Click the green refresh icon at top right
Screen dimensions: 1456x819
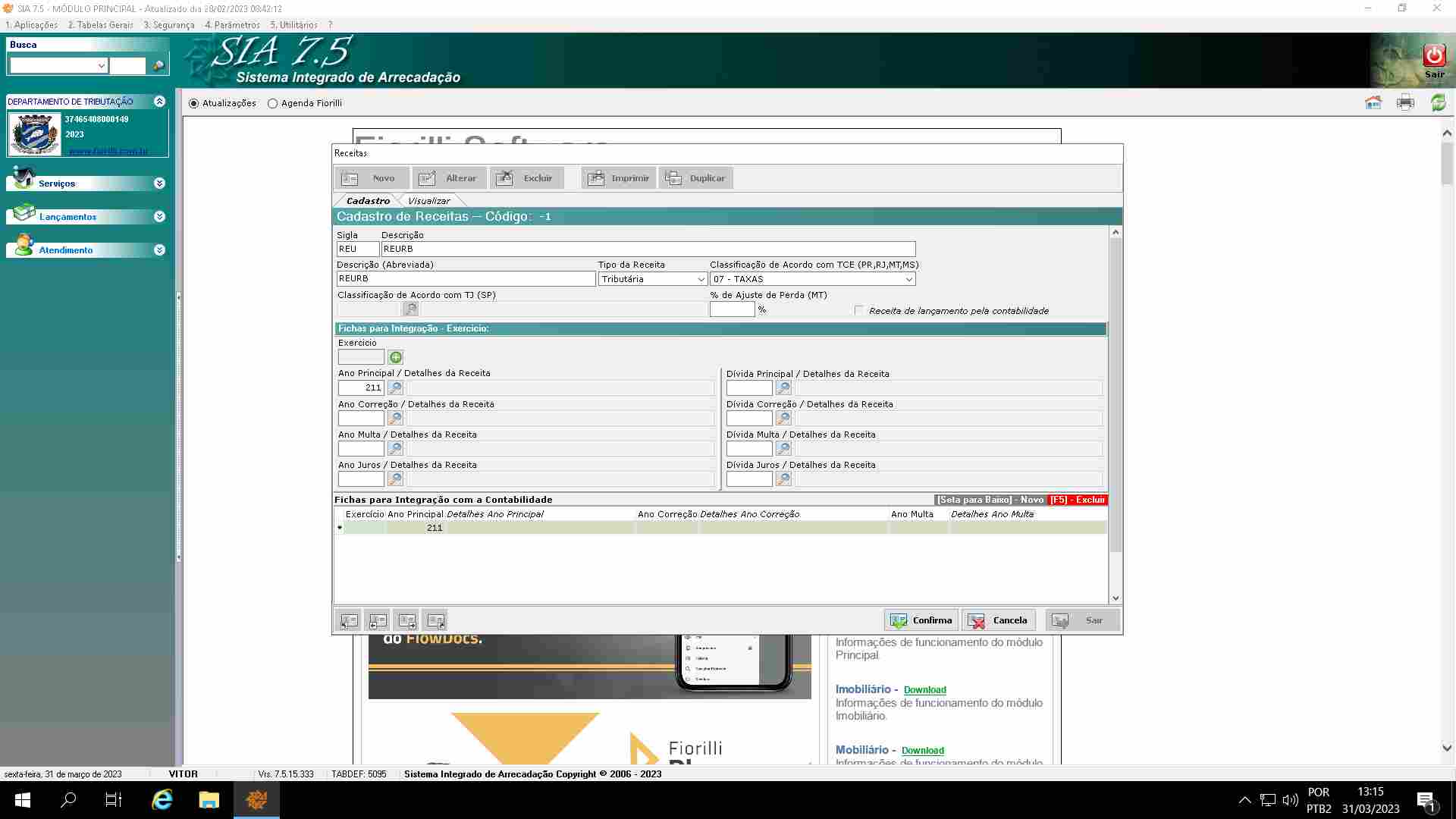coord(1438,102)
